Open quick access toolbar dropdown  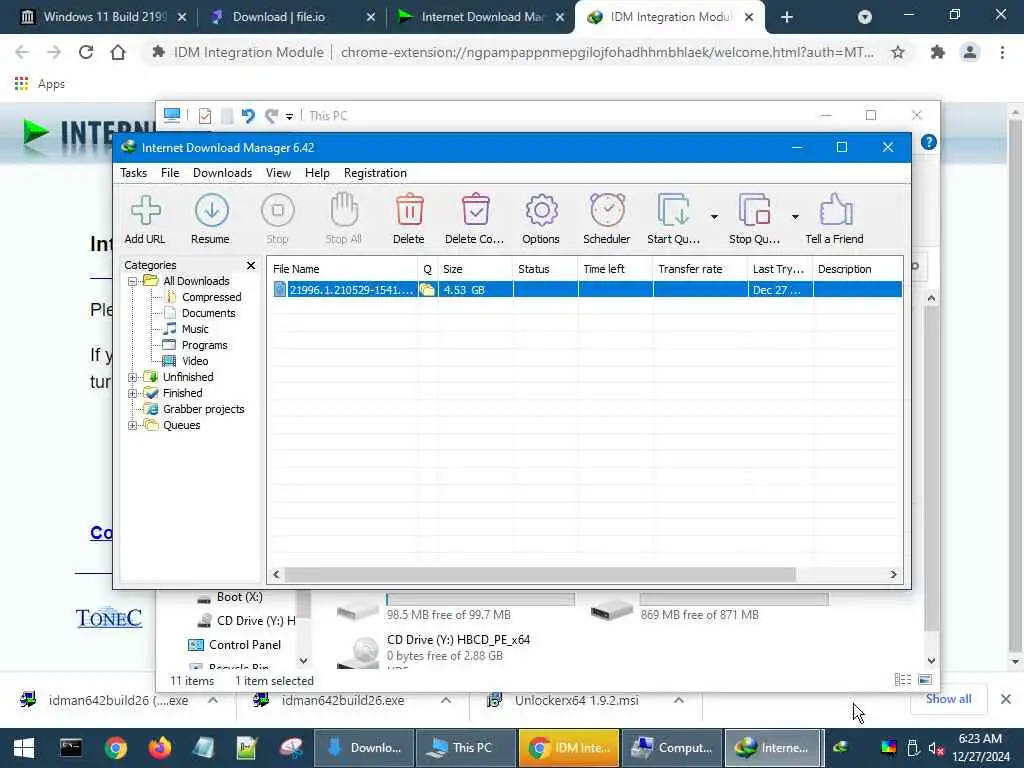pyautogui.click(x=289, y=117)
